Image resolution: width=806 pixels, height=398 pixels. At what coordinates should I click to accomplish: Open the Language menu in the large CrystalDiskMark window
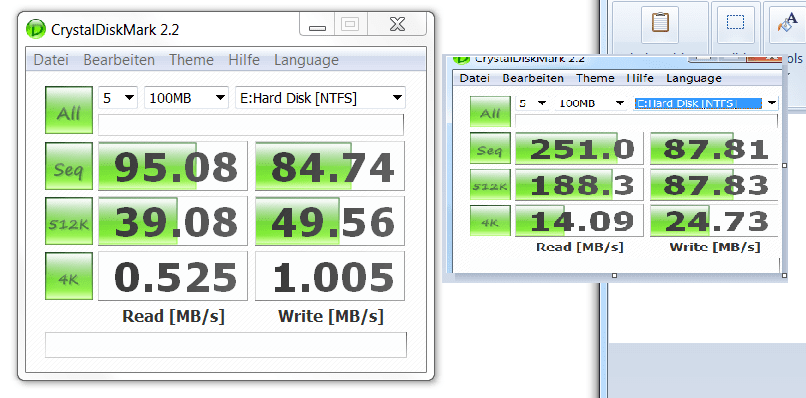306,60
